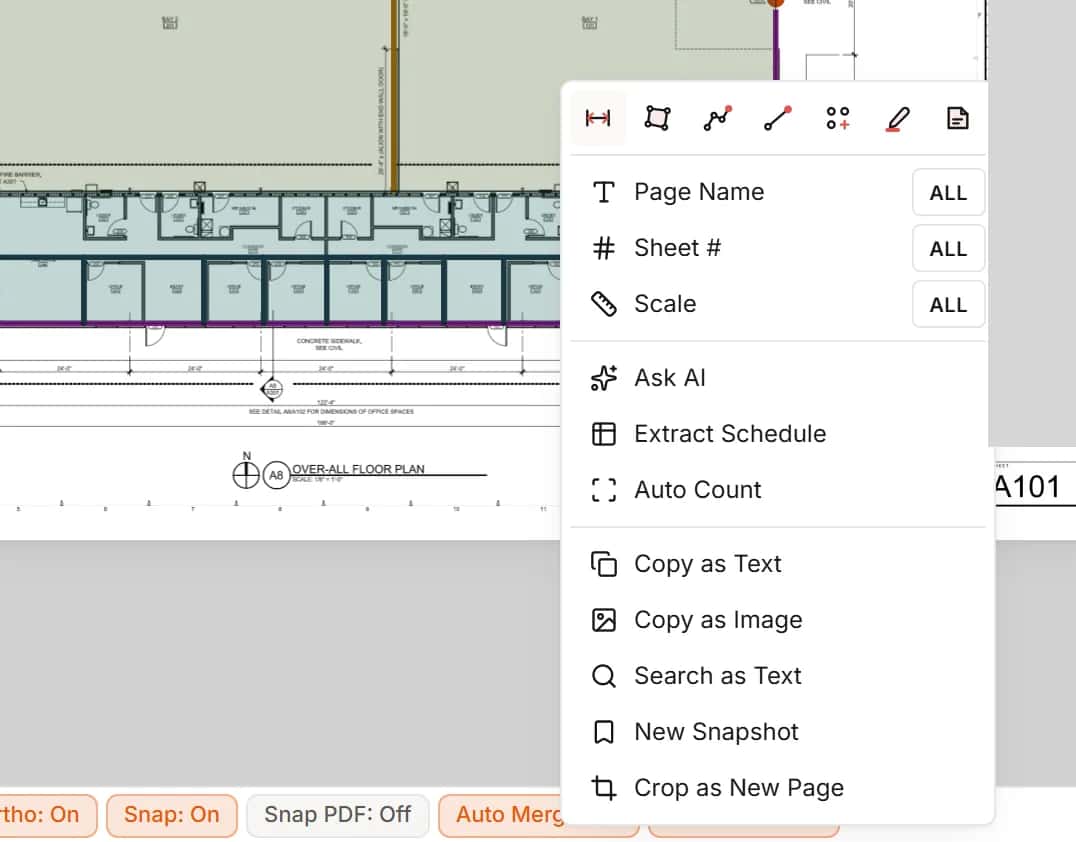1076x842 pixels.
Task: Click the Crop as New Page icon
Action: tap(604, 788)
